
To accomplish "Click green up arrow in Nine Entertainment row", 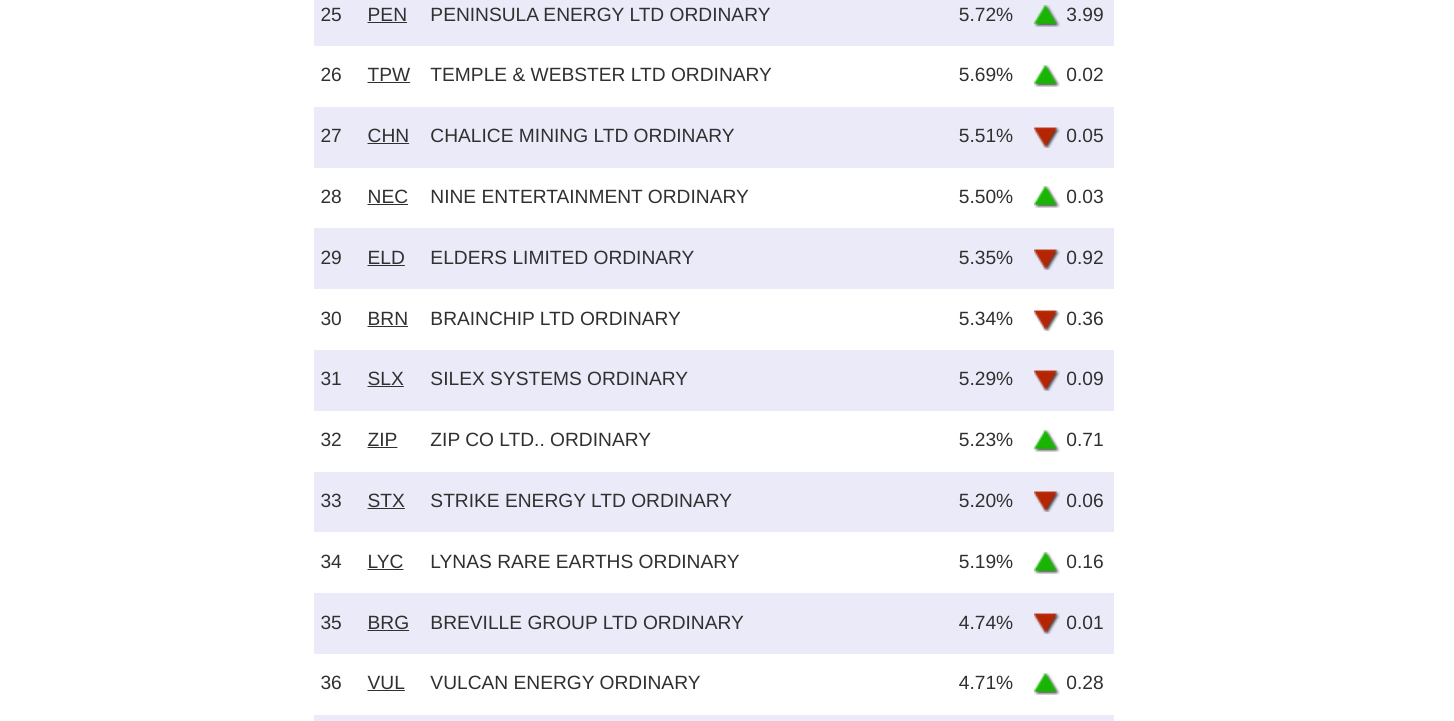I will tap(1046, 197).
